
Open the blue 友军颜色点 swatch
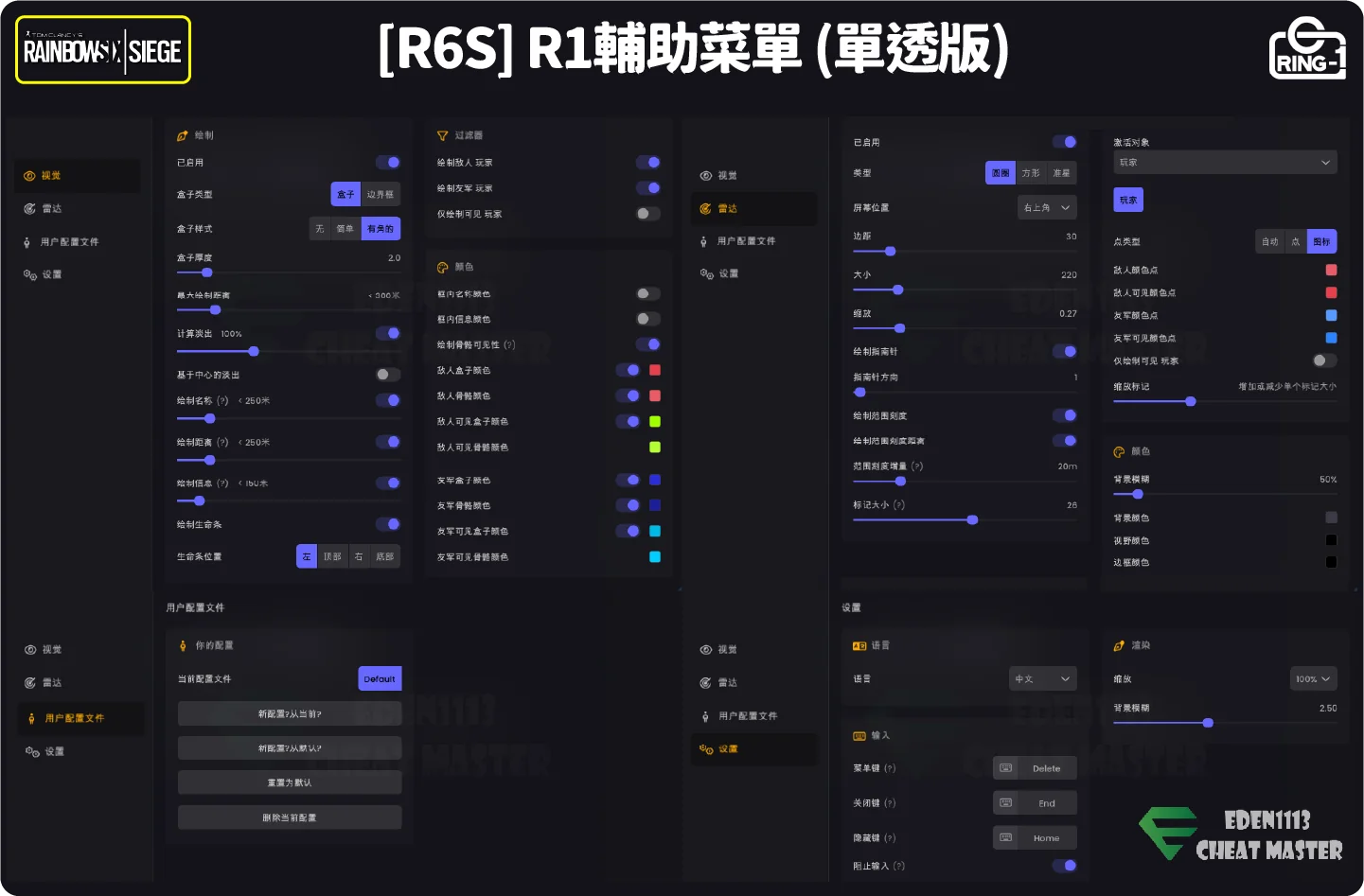pyautogui.click(x=1332, y=316)
